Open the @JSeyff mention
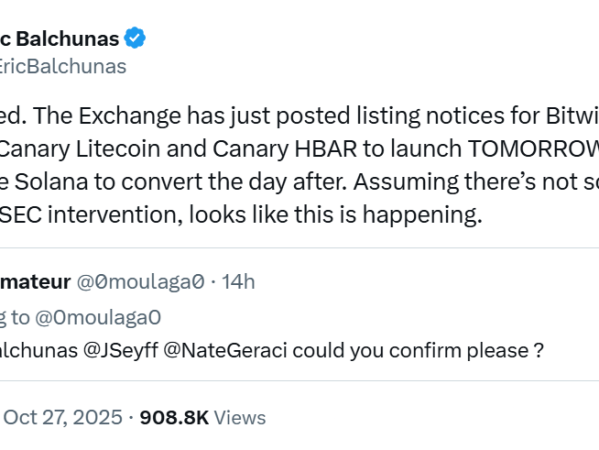This screenshot has width=599, height=450. pyautogui.click(x=121, y=351)
